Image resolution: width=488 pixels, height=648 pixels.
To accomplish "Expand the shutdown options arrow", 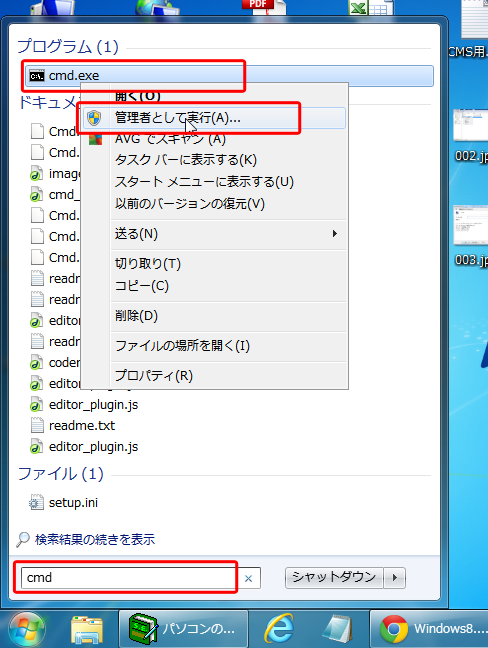I will pyautogui.click(x=395, y=577).
